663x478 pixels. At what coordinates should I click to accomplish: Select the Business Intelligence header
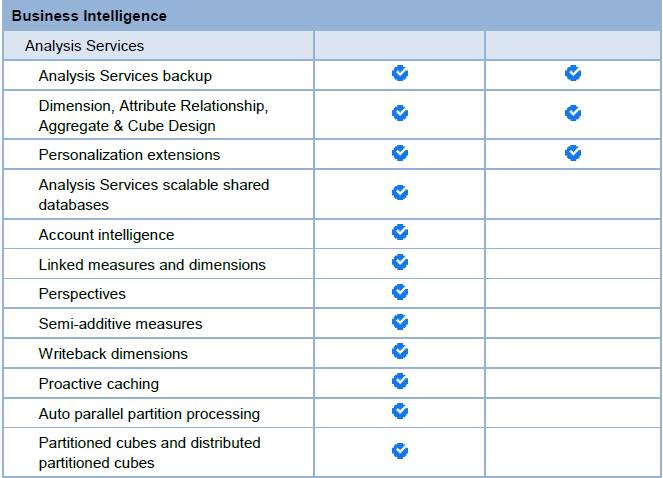pos(89,16)
